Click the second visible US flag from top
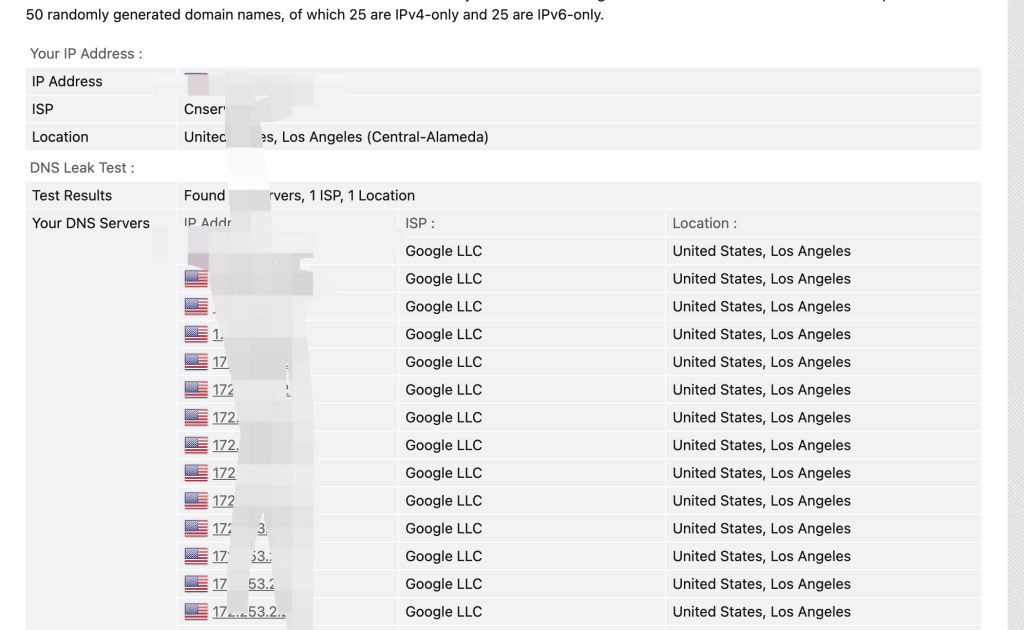This screenshot has width=1024, height=630. pos(196,307)
